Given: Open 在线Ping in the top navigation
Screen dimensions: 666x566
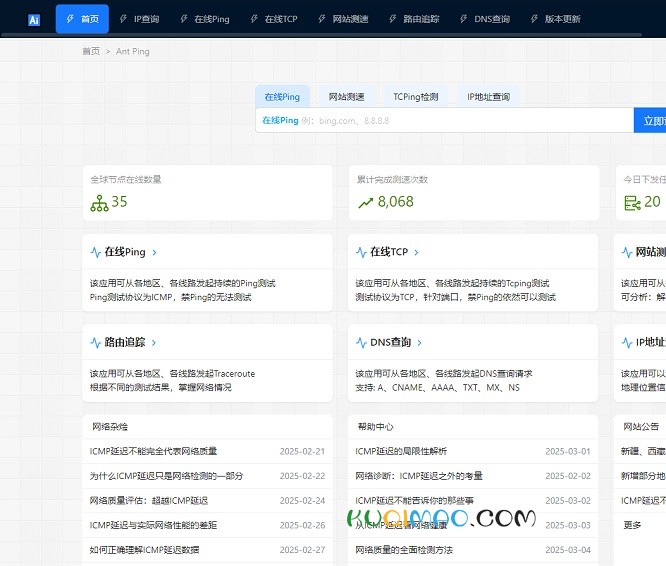Looking at the screenshot, I should (x=212, y=19).
